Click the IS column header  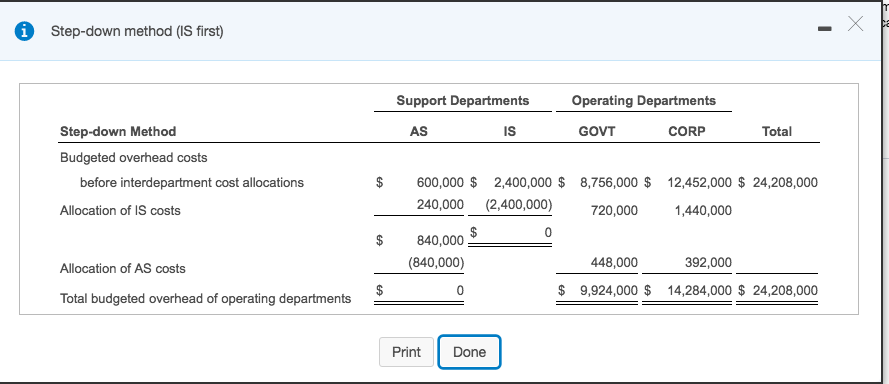point(510,132)
